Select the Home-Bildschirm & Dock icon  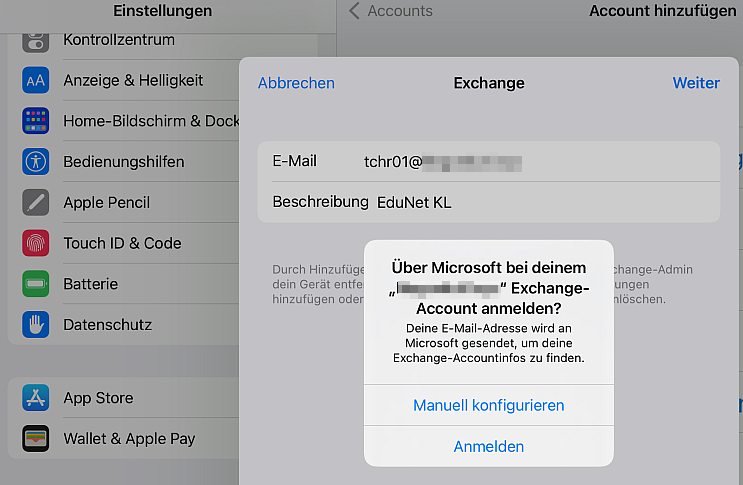coord(36,120)
